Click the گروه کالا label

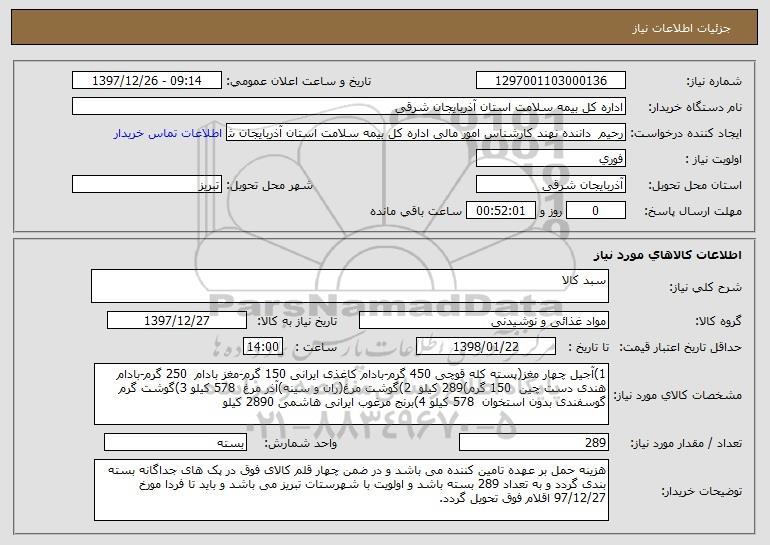[x=718, y=322]
